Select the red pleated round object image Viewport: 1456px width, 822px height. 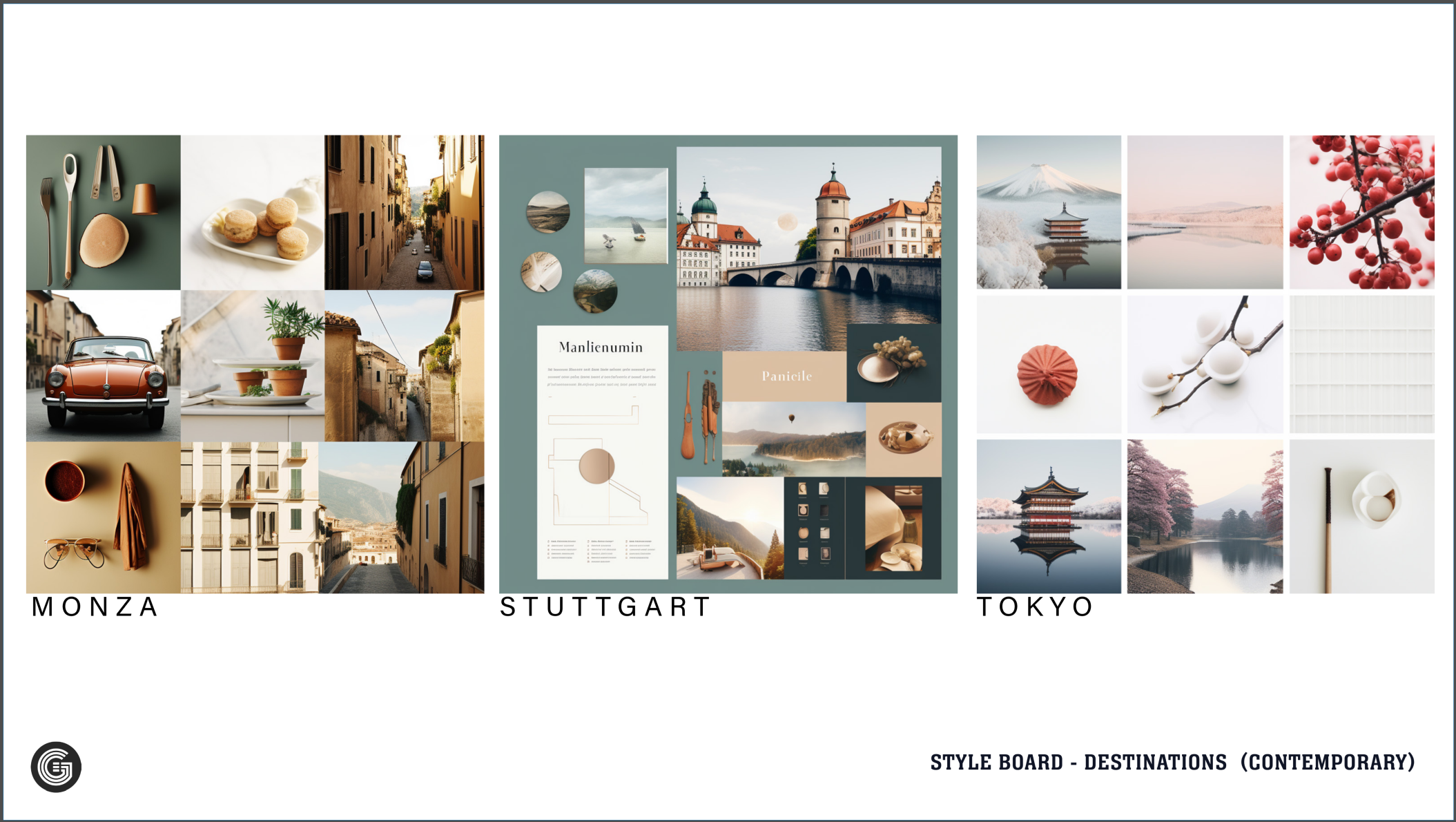pos(1049,365)
